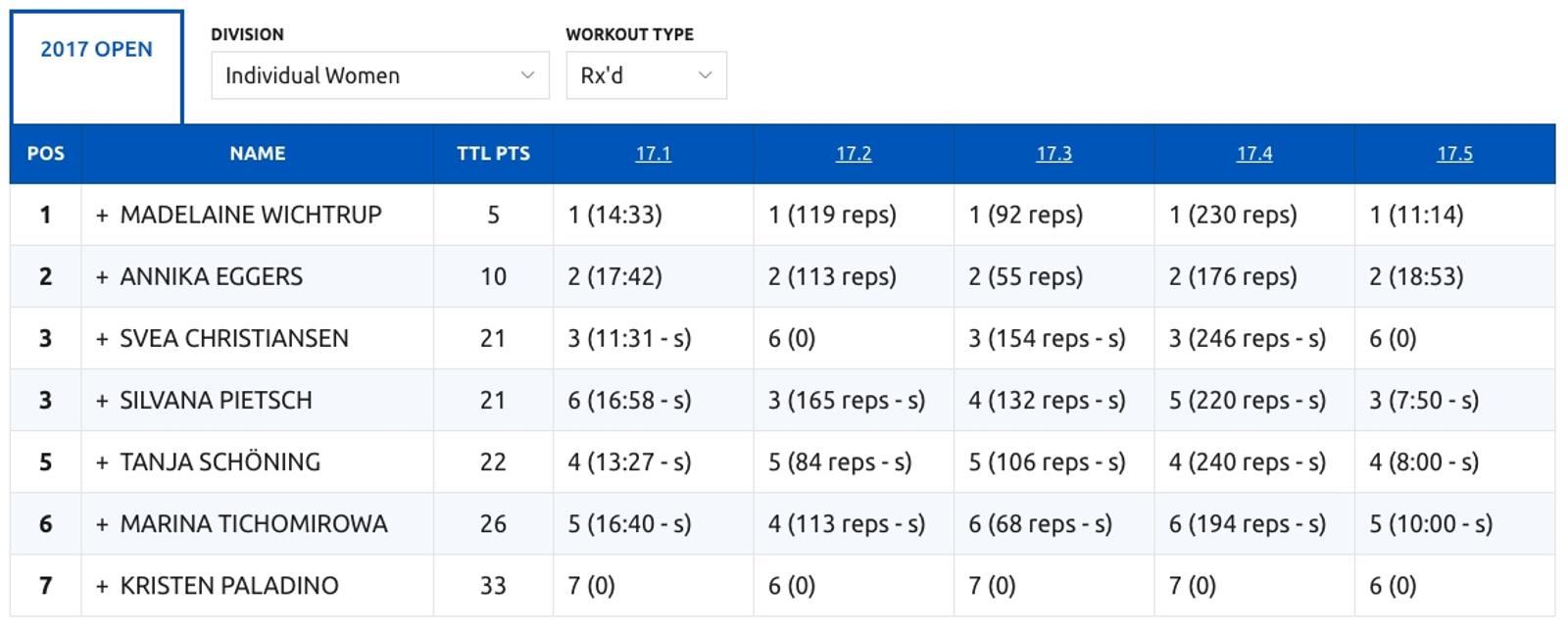Click plus icon beside Kristen Paladino
The width and height of the screenshot is (1568, 629).
pos(102,586)
